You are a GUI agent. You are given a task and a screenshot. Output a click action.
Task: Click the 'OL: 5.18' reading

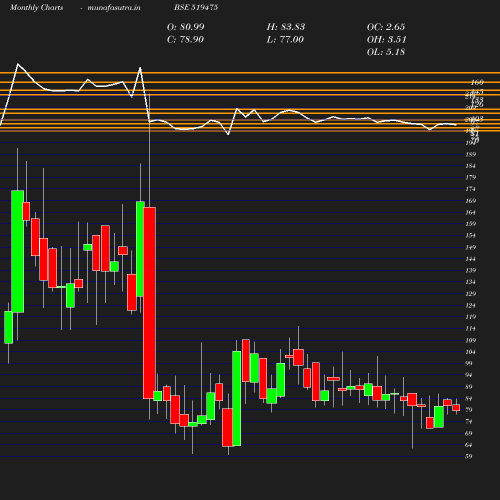(x=386, y=52)
